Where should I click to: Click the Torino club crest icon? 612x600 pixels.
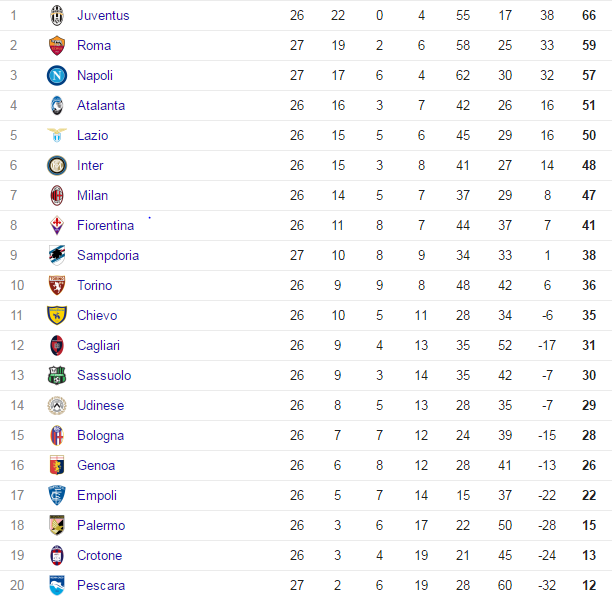click(x=56, y=285)
